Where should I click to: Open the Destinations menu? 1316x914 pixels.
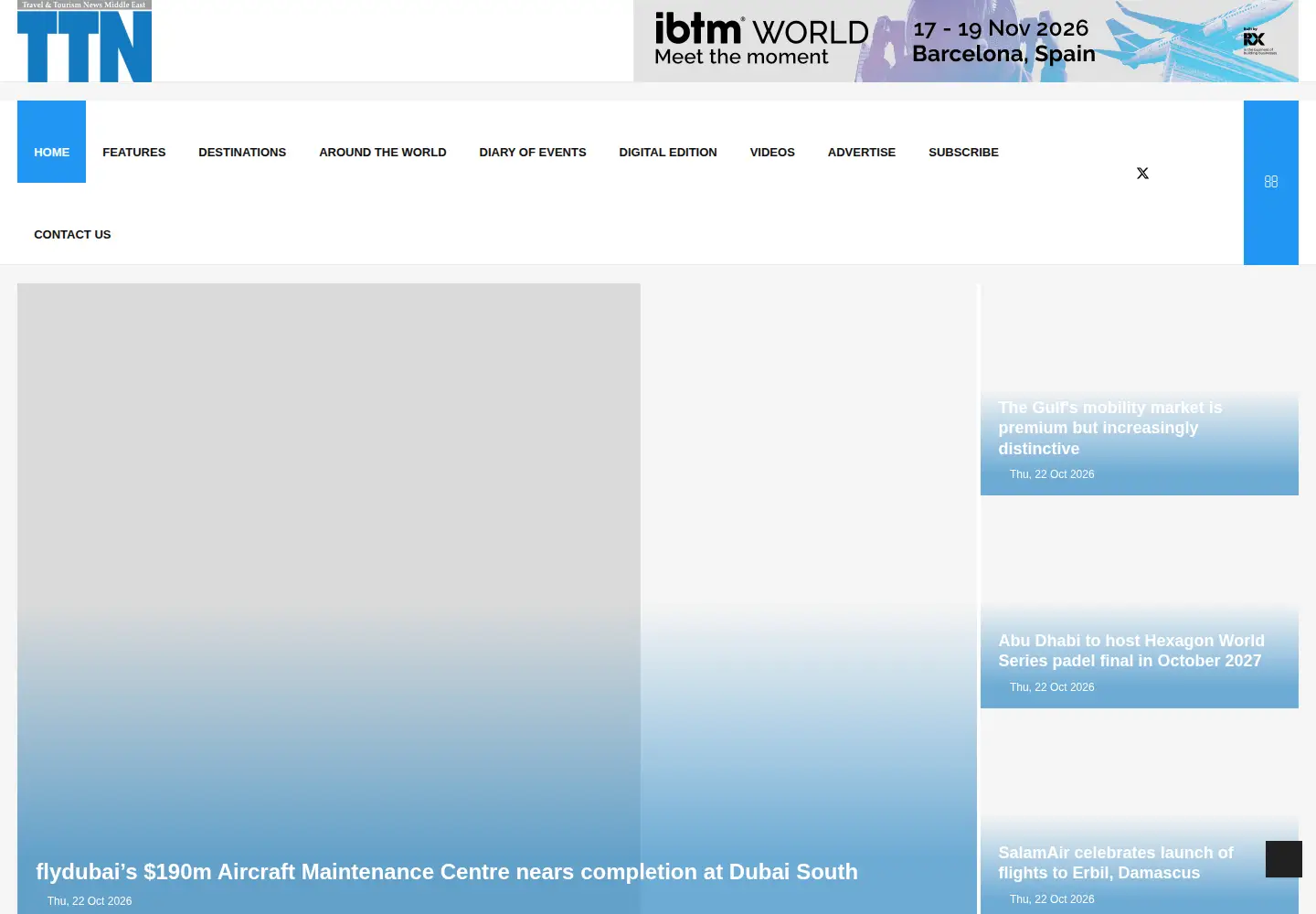[242, 152]
